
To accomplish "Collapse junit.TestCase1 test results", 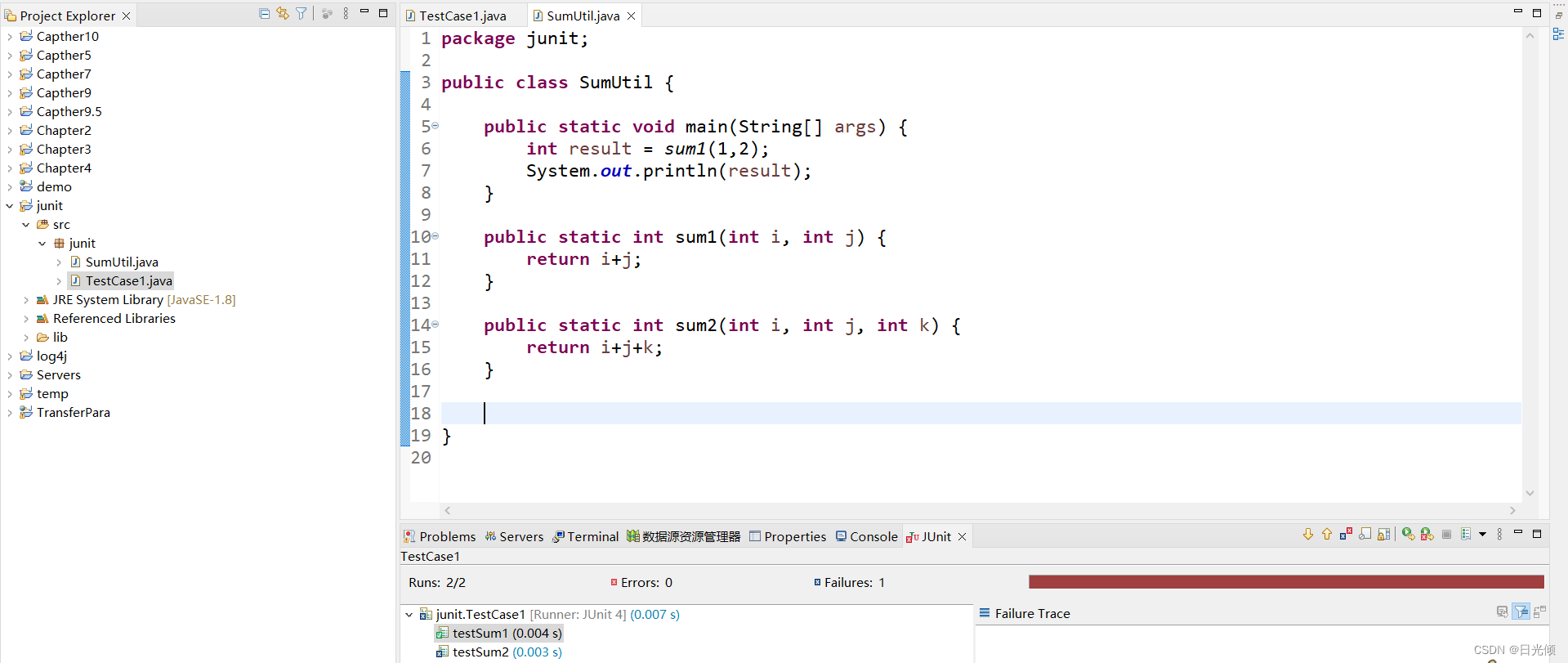I will [x=409, y=614].
